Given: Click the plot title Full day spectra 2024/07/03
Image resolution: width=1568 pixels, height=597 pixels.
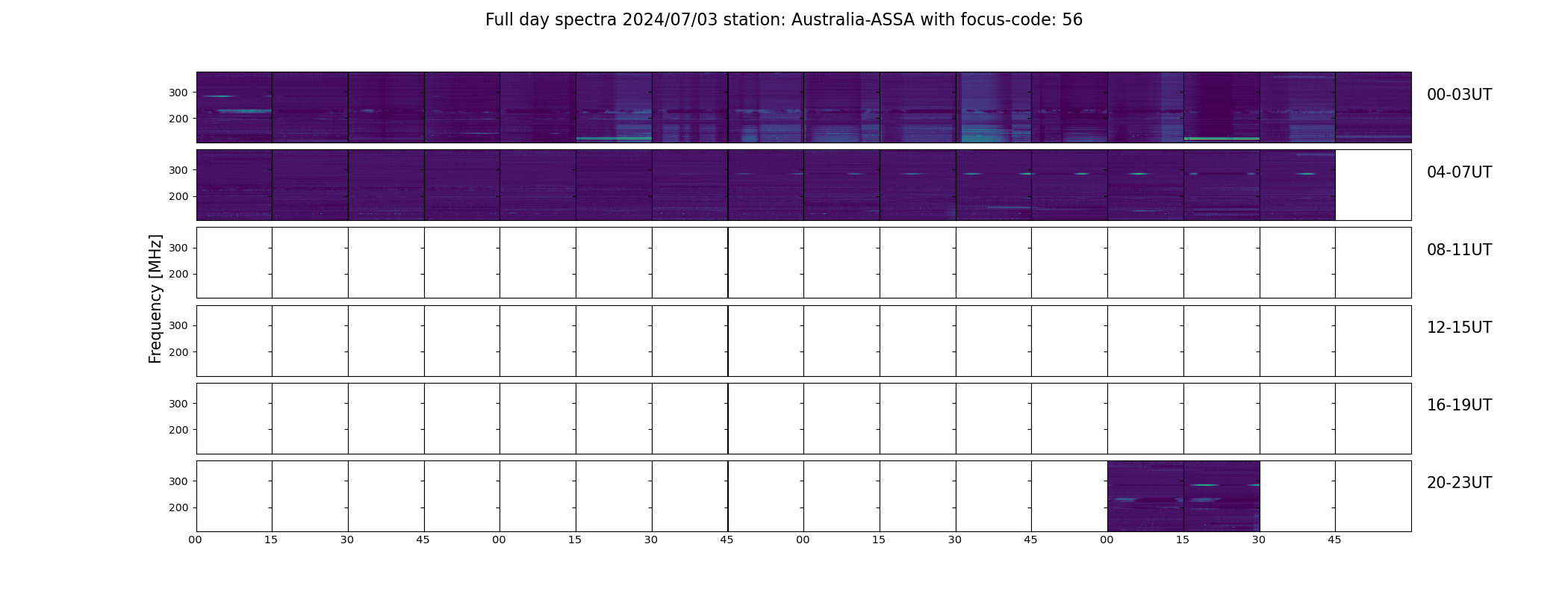Looking at the screenshot, I should coord(783,20).
